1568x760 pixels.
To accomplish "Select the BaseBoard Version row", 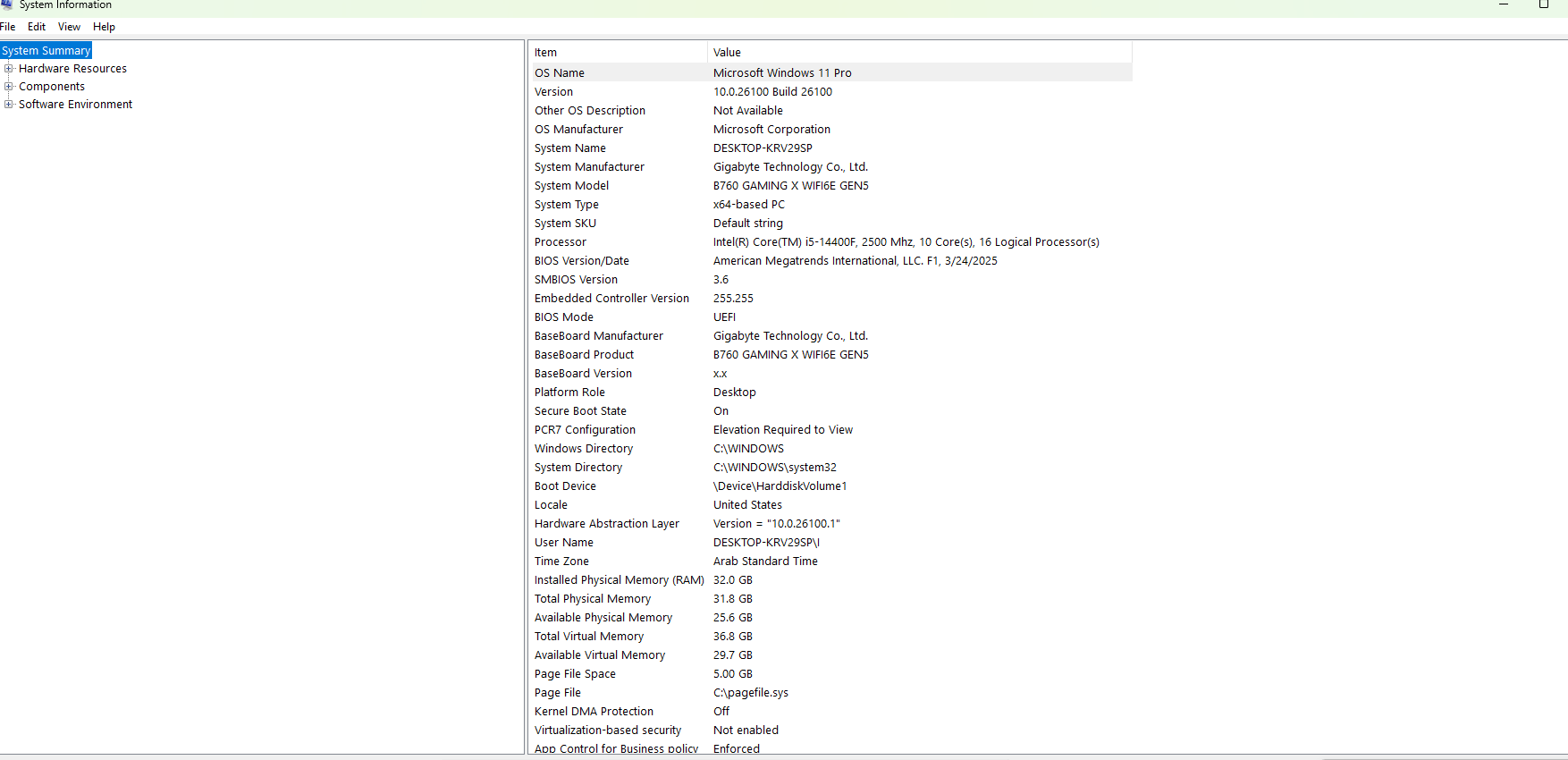I will pyautogui.click(x=830, y=374).
